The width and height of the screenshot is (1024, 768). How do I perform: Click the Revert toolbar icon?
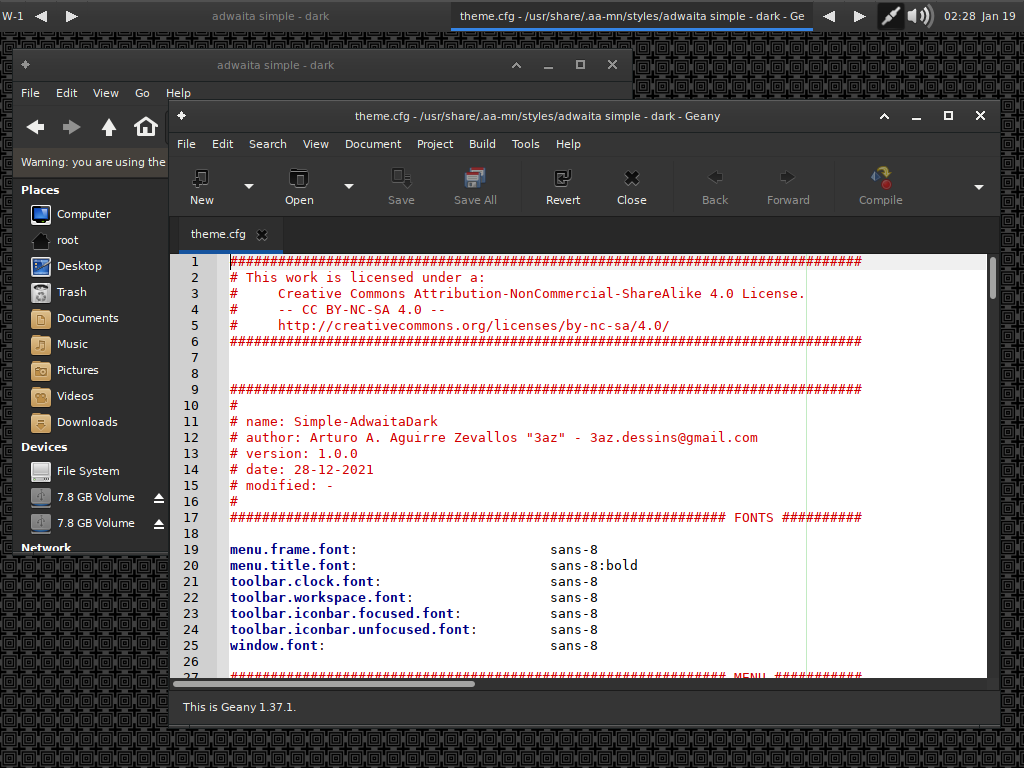562,178
